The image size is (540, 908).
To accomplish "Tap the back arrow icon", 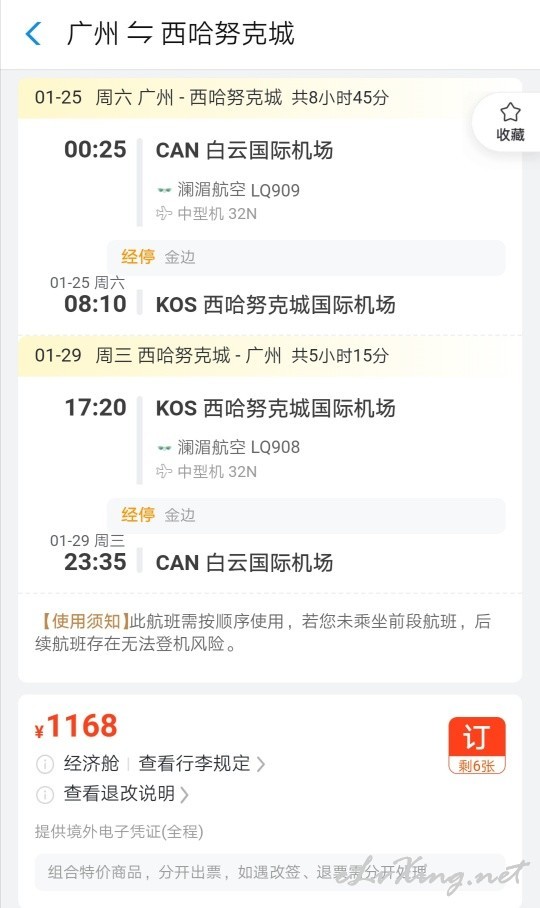I will (x=34, y=34).
